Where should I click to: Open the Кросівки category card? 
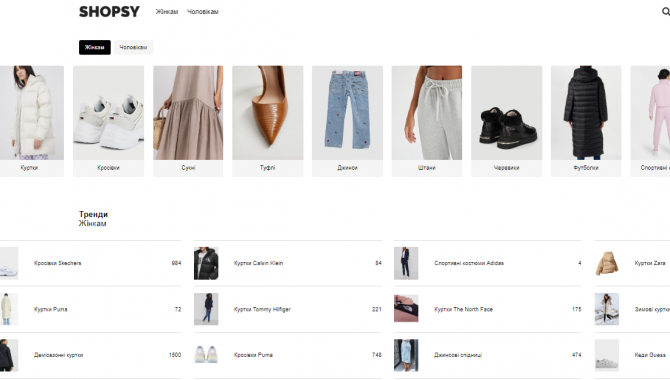[x=109, y=121]
